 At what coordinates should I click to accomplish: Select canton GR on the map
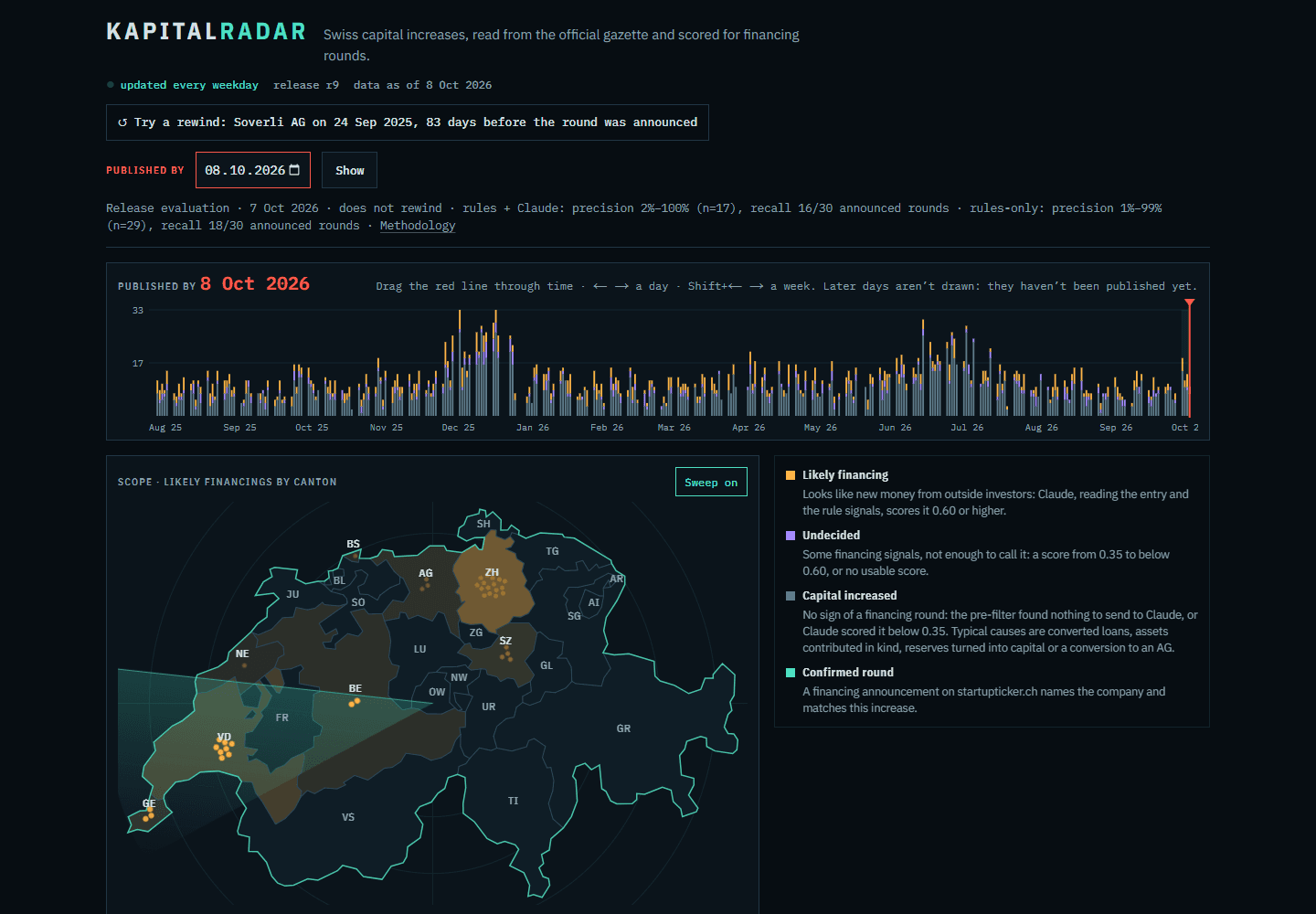623,728
